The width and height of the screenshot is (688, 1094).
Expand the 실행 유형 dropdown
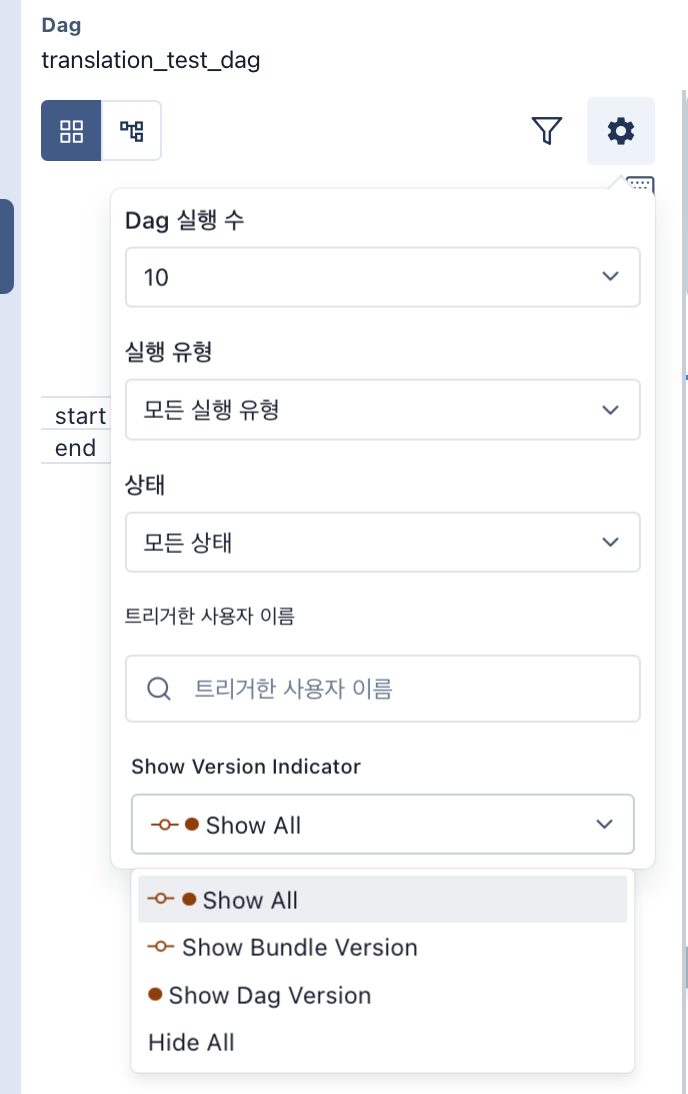382,409
